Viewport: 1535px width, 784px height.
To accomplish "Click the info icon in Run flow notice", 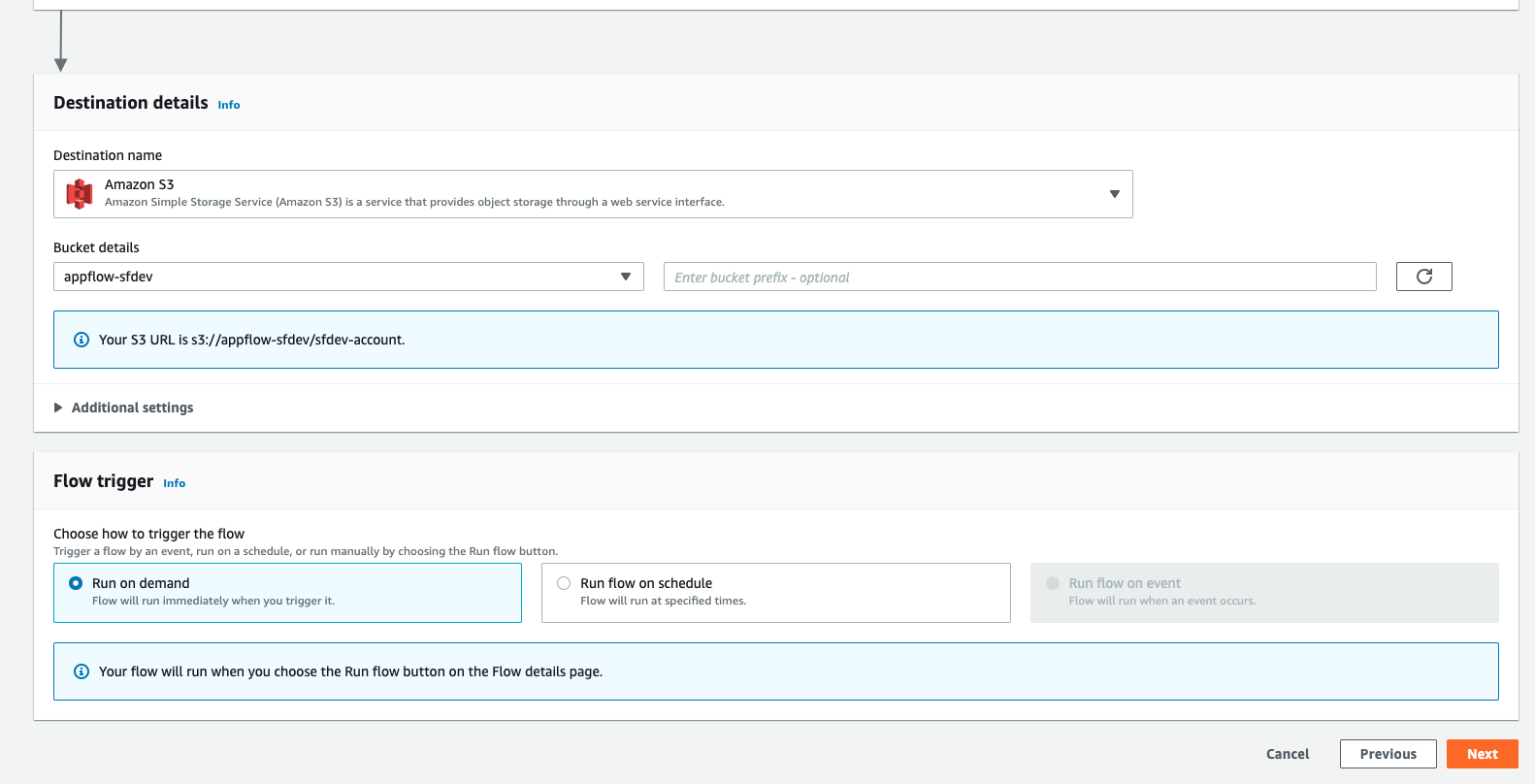I will coord(82,671).
